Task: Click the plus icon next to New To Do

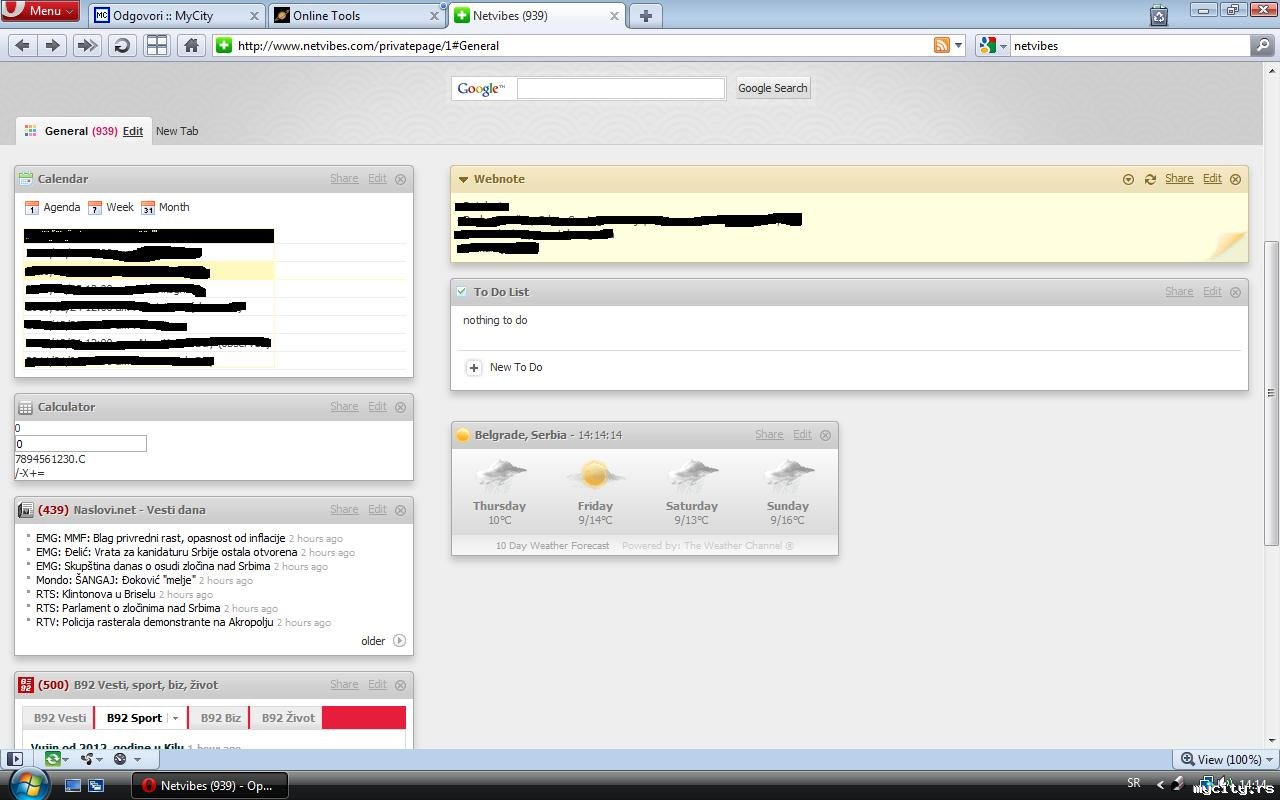Action: 474,368
